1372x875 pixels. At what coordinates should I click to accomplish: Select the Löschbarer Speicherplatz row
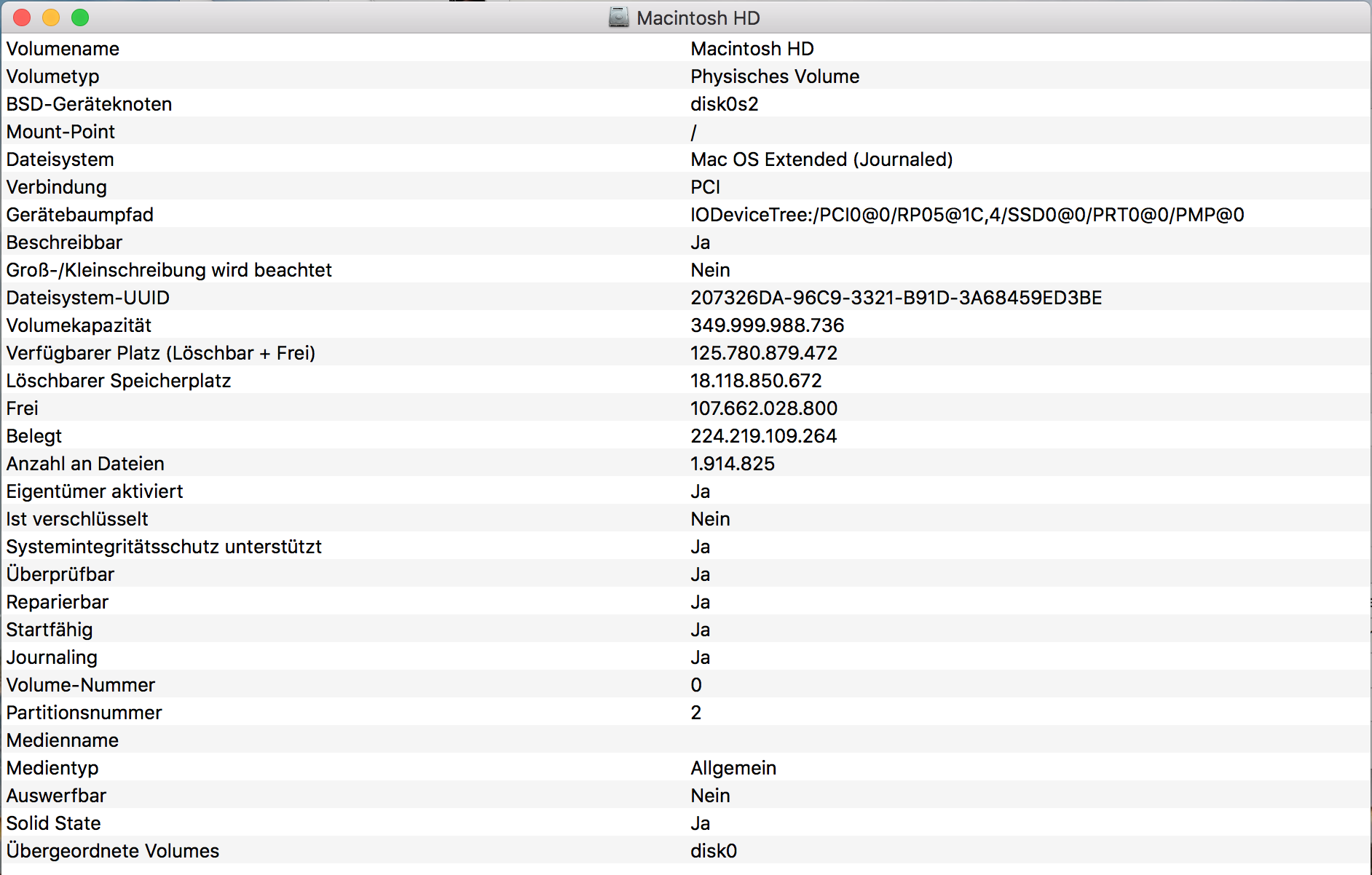[x=119, y=381]
